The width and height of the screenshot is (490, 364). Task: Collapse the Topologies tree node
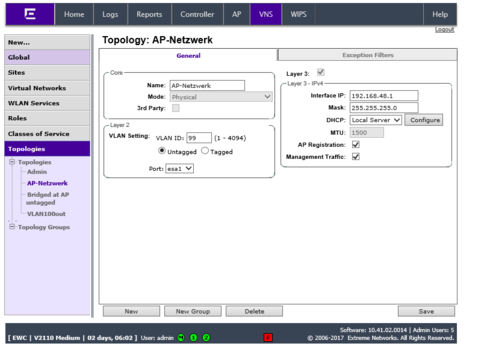pyautogui.click(x=12, y=162)
